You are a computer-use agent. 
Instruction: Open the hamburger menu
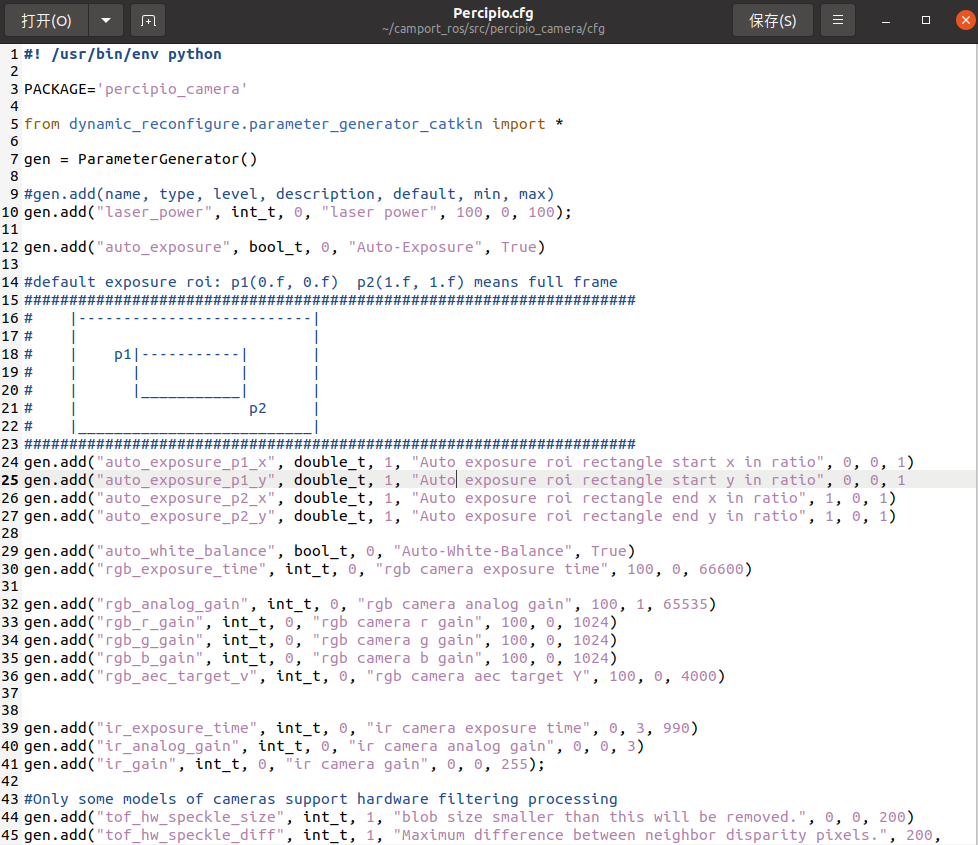838,21
